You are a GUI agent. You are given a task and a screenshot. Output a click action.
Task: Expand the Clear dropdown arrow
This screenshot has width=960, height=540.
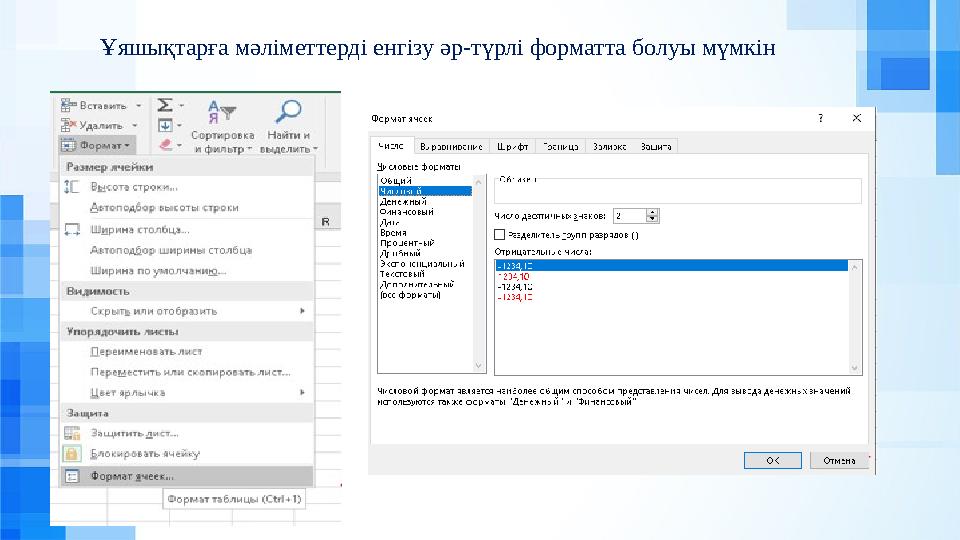(x=179, y=146)
